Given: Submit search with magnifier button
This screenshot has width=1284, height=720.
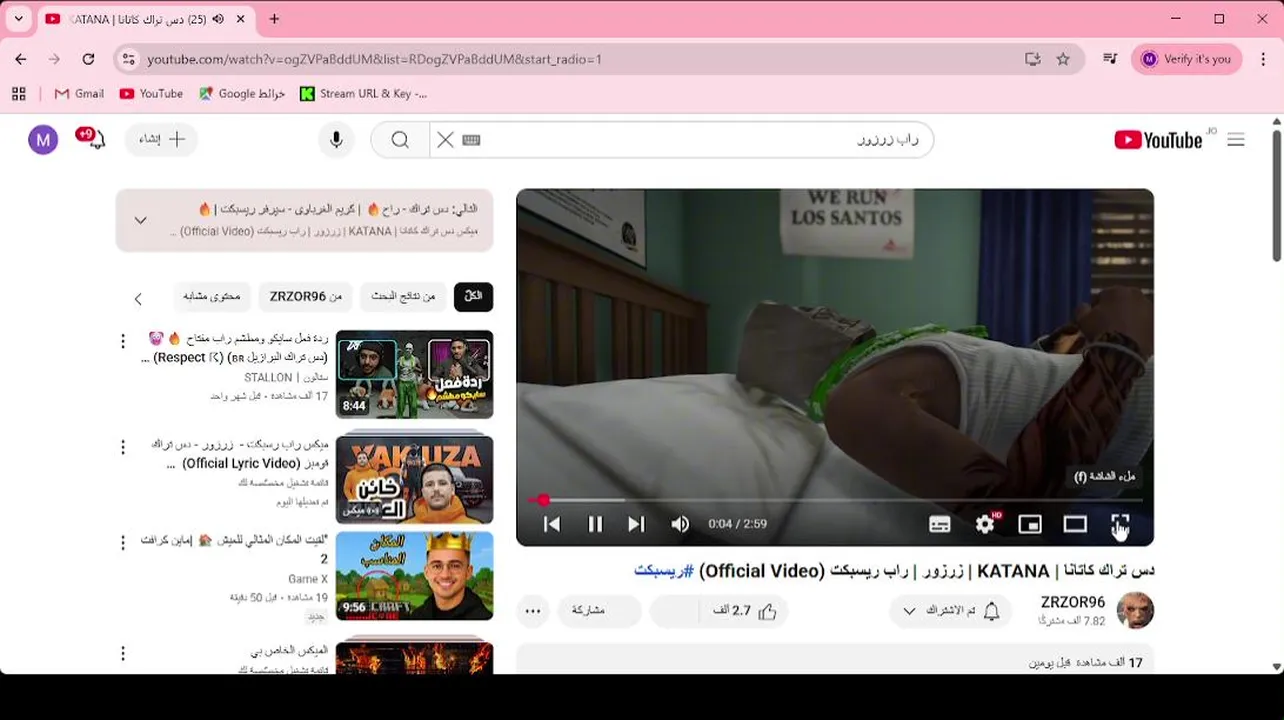Looking at the screenshot, I should tap(400, 140).
